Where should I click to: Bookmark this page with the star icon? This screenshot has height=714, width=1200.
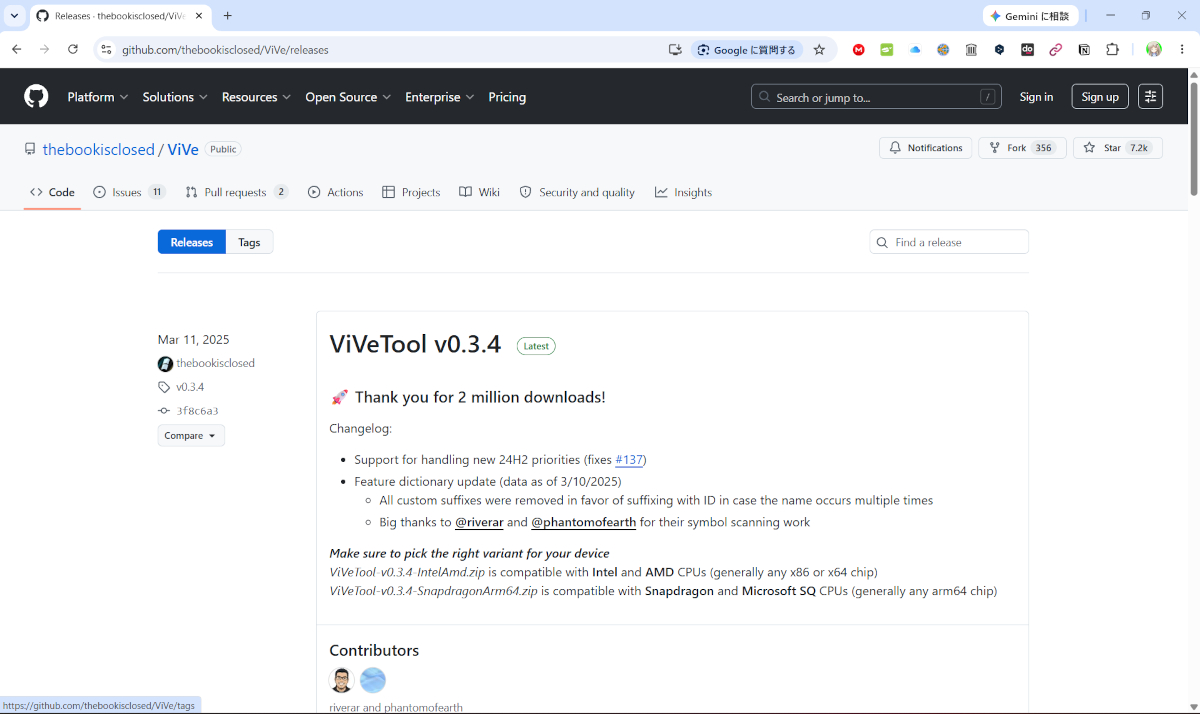pyautogui.click(x=819, y=50)
